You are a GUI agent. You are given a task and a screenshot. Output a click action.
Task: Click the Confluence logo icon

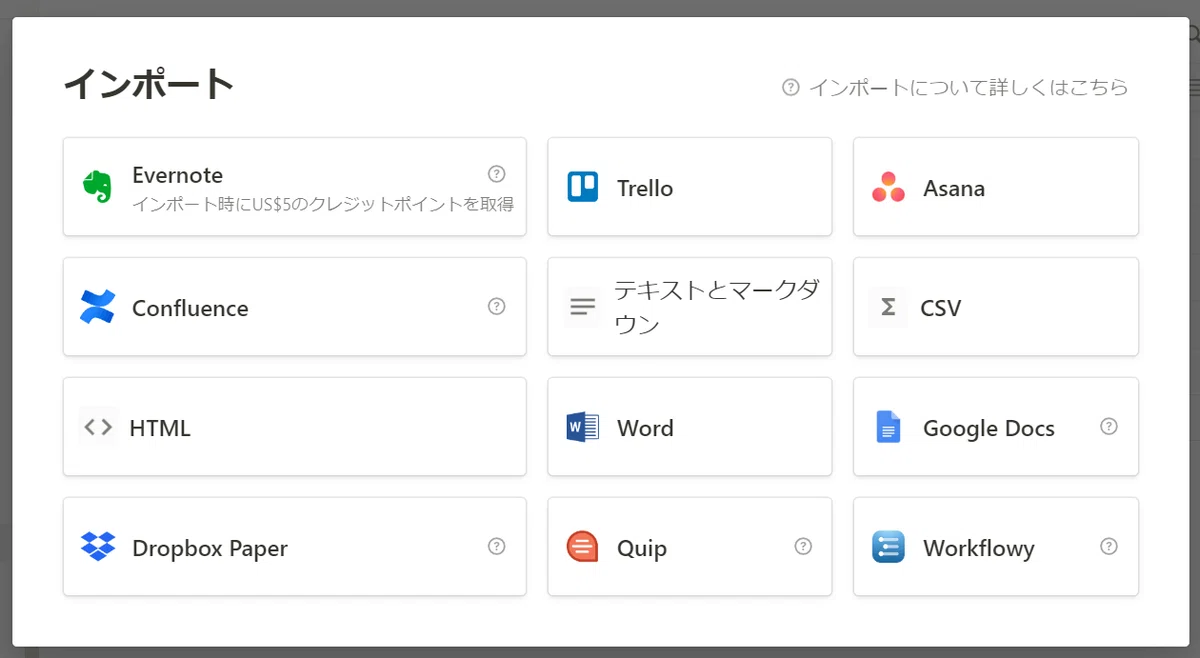coord(98,307)
